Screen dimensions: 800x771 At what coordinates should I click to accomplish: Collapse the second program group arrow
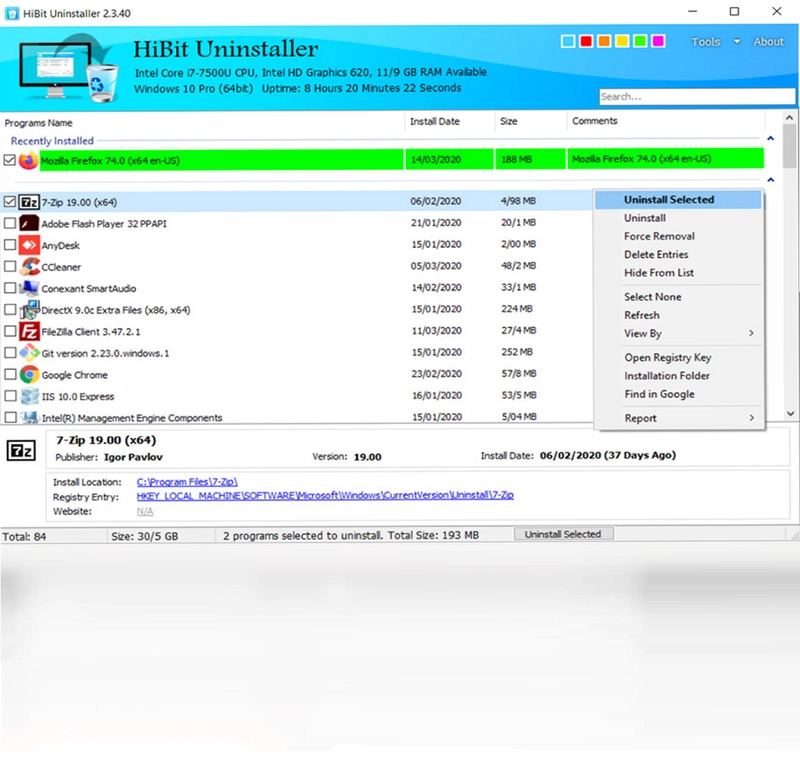(770, 180)
